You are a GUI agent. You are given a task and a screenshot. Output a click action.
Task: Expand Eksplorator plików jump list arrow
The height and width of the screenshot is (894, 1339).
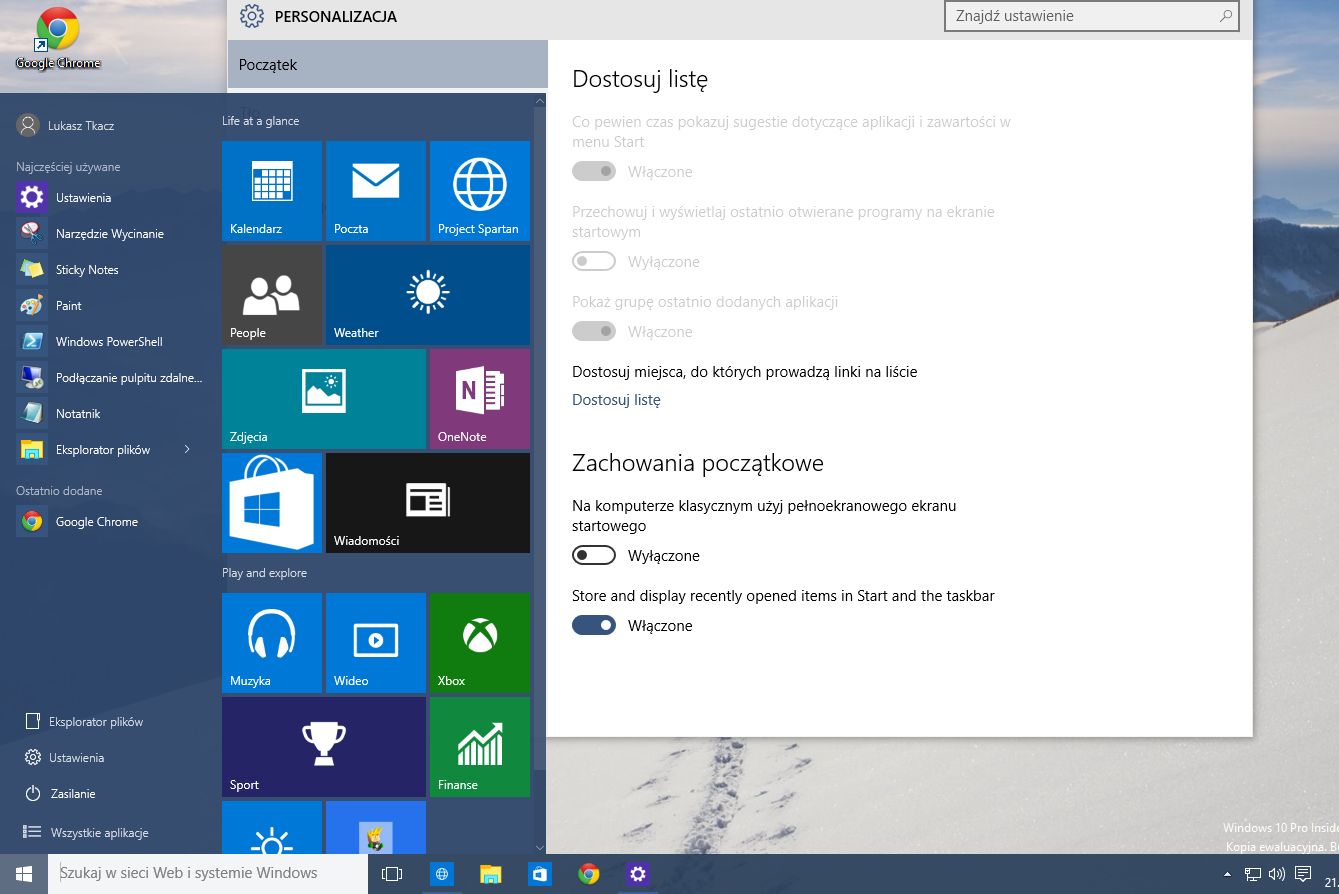[x=187, y=450]
